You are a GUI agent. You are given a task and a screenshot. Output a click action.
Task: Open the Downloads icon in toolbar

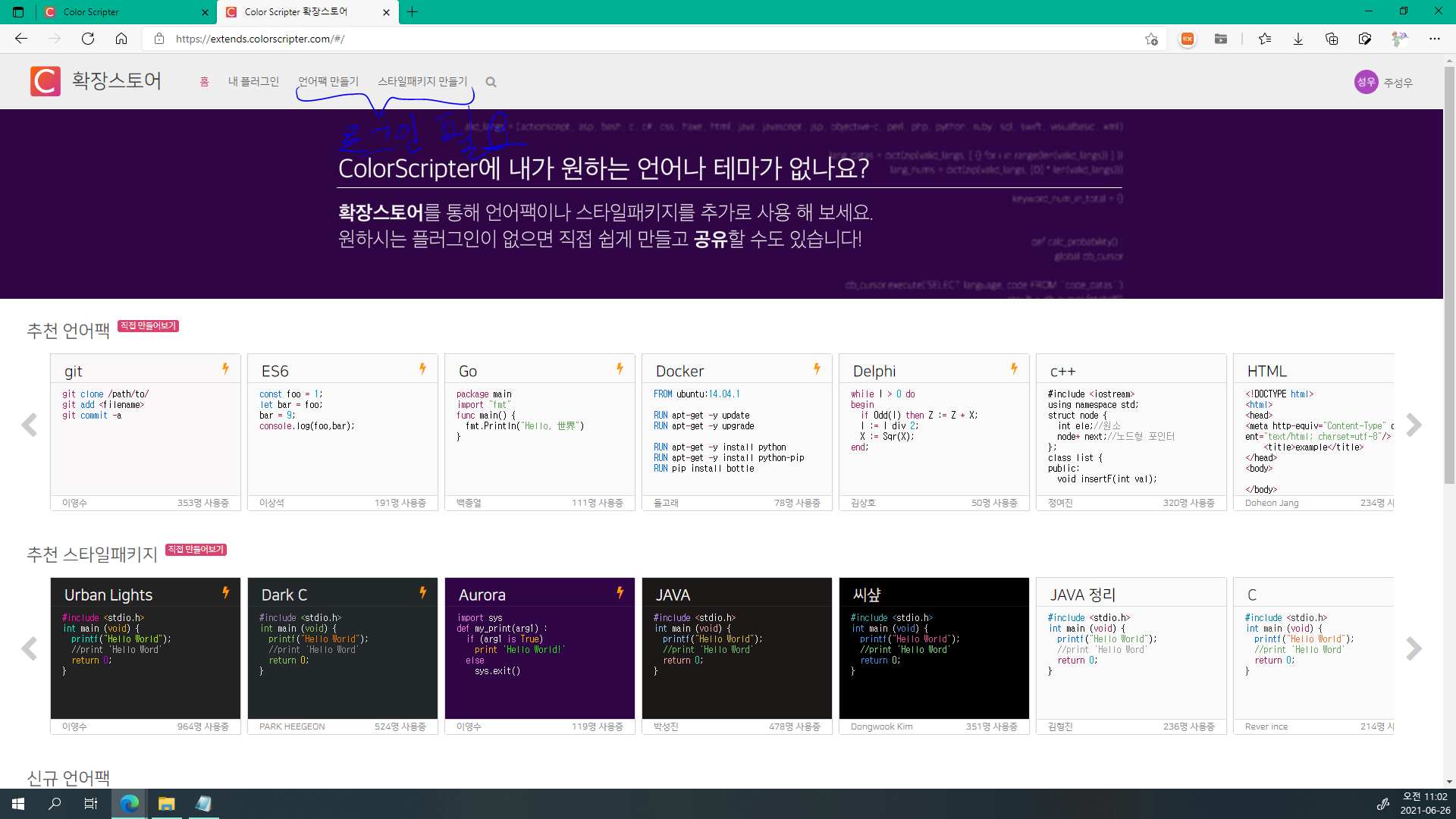[x=1298, y=39]
